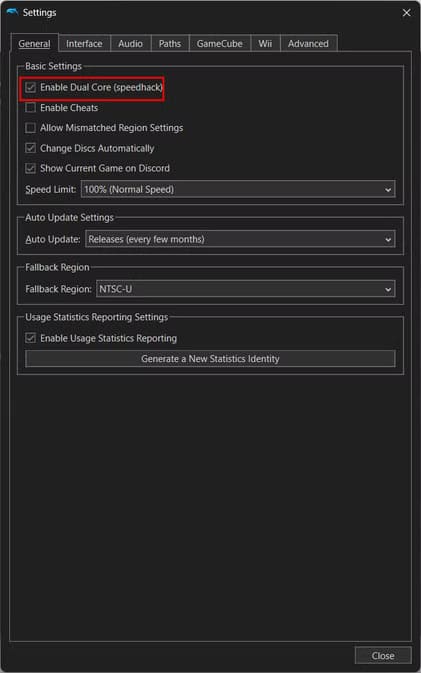
Task: Select the Wii tab
Action: pos(265,43)
